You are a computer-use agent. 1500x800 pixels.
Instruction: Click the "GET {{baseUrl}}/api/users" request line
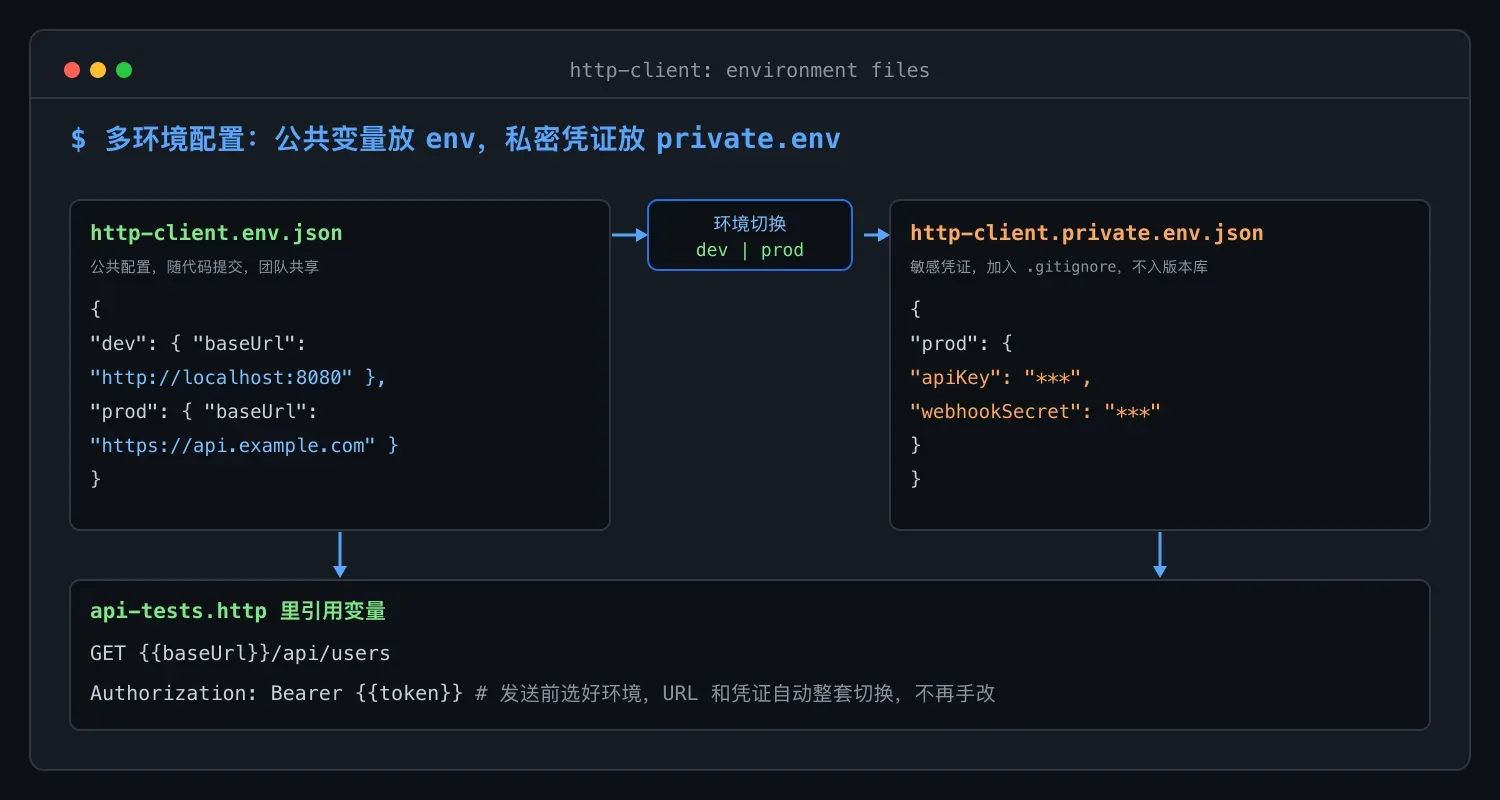tap(240, 653)
